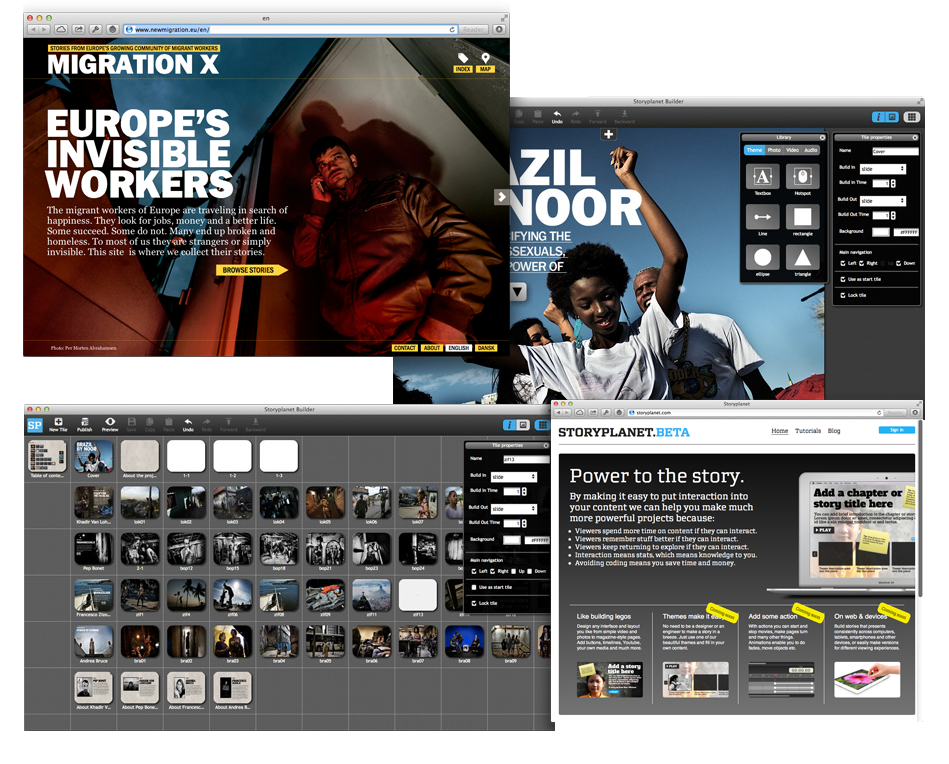Viewport: 949px width, 764px height.
Task: Close the Library panel
Action: tap(822, 137)
